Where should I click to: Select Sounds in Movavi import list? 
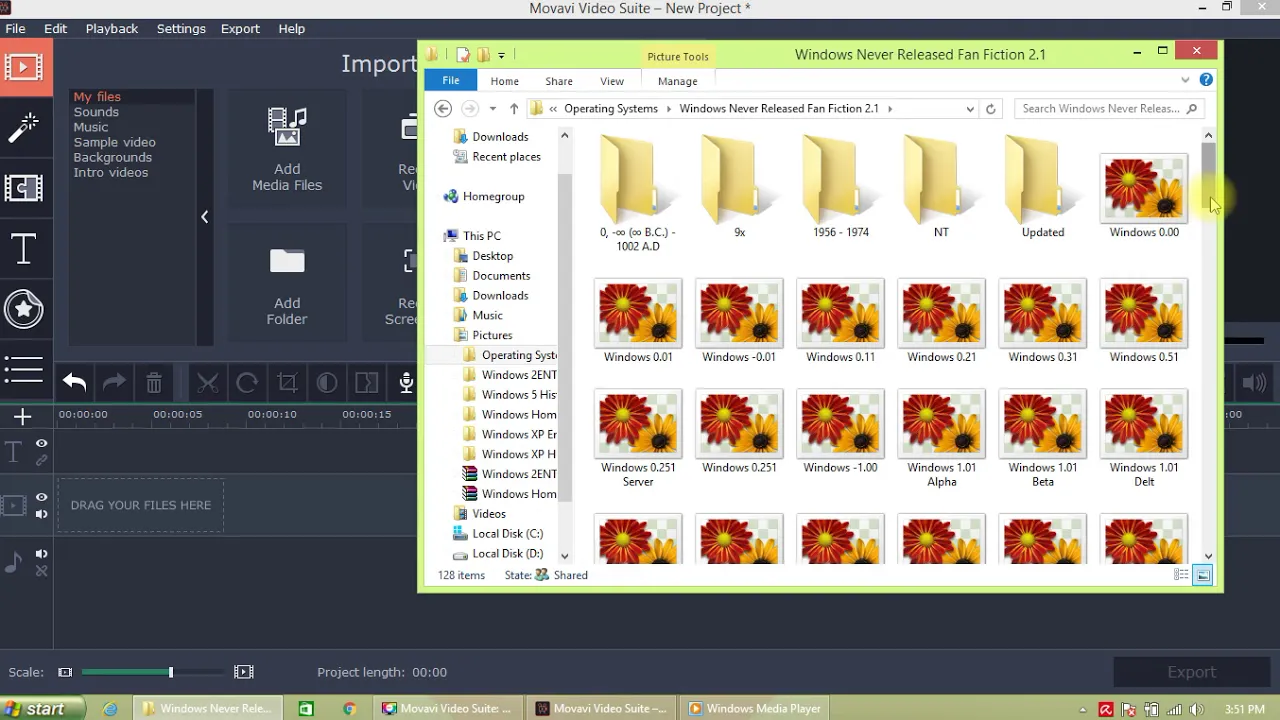pos(96,112)
